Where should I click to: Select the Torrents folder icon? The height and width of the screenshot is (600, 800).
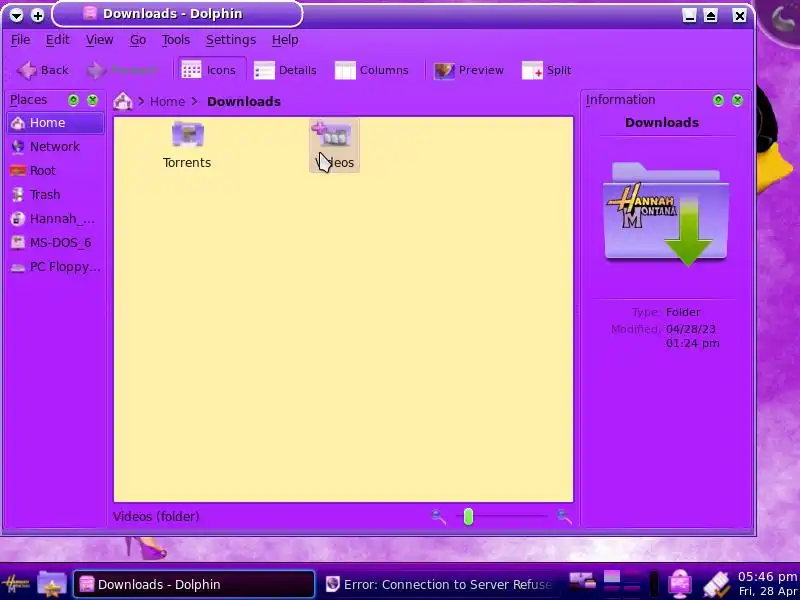click(188, 135)
